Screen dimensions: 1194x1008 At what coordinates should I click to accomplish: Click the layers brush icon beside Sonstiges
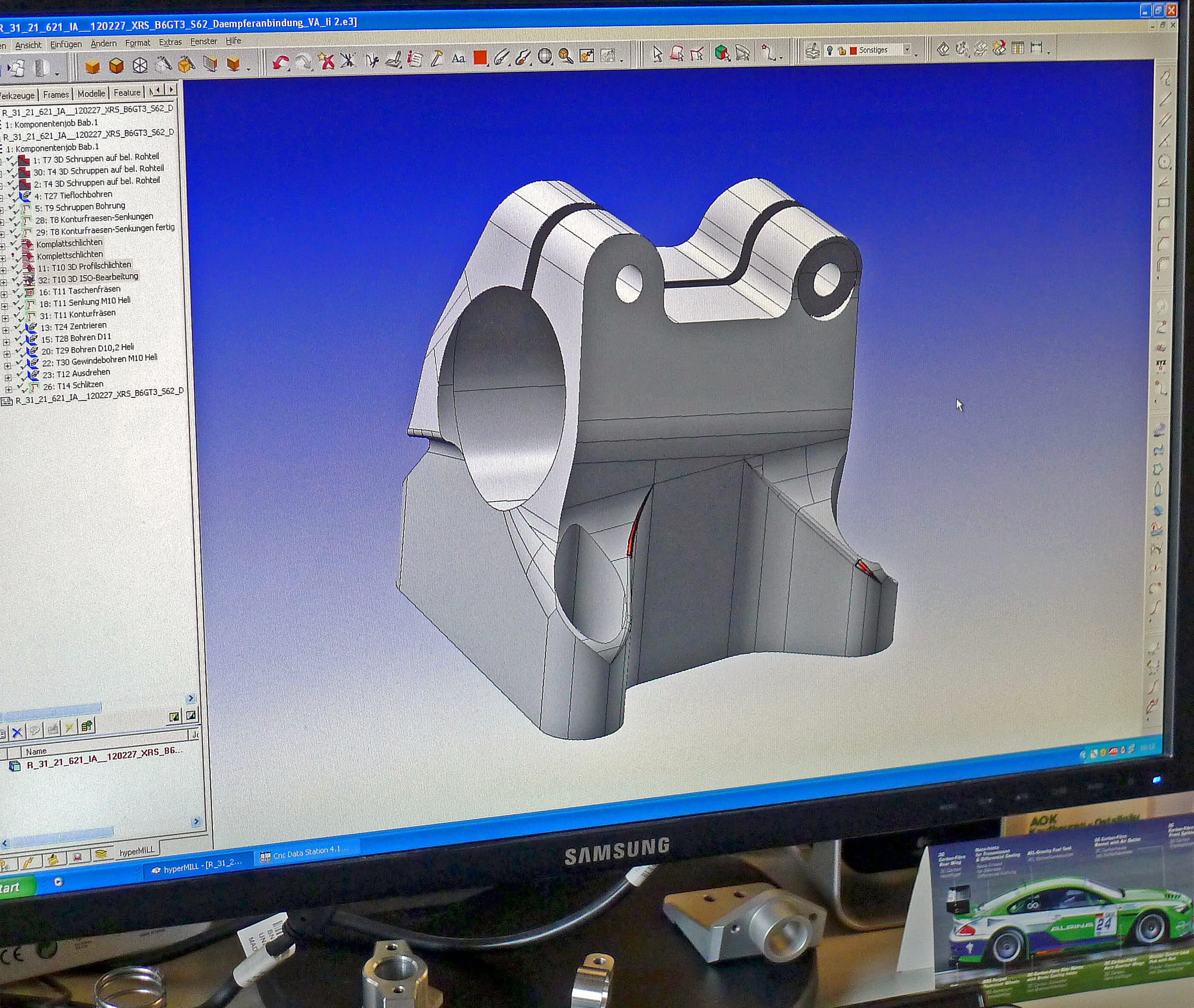pyautogui.click(x=812, y=51)
